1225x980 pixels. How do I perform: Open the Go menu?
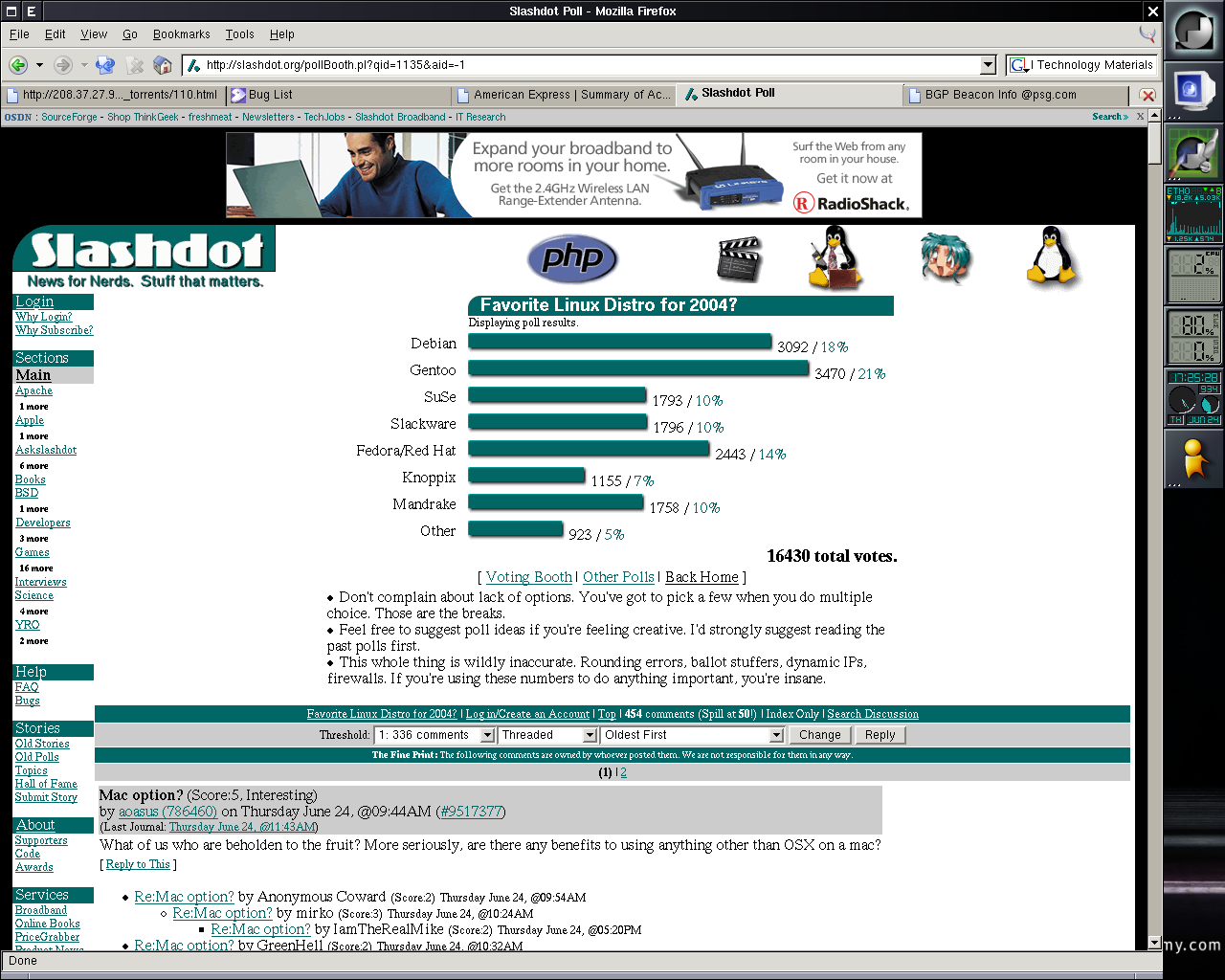coord(130,34)
